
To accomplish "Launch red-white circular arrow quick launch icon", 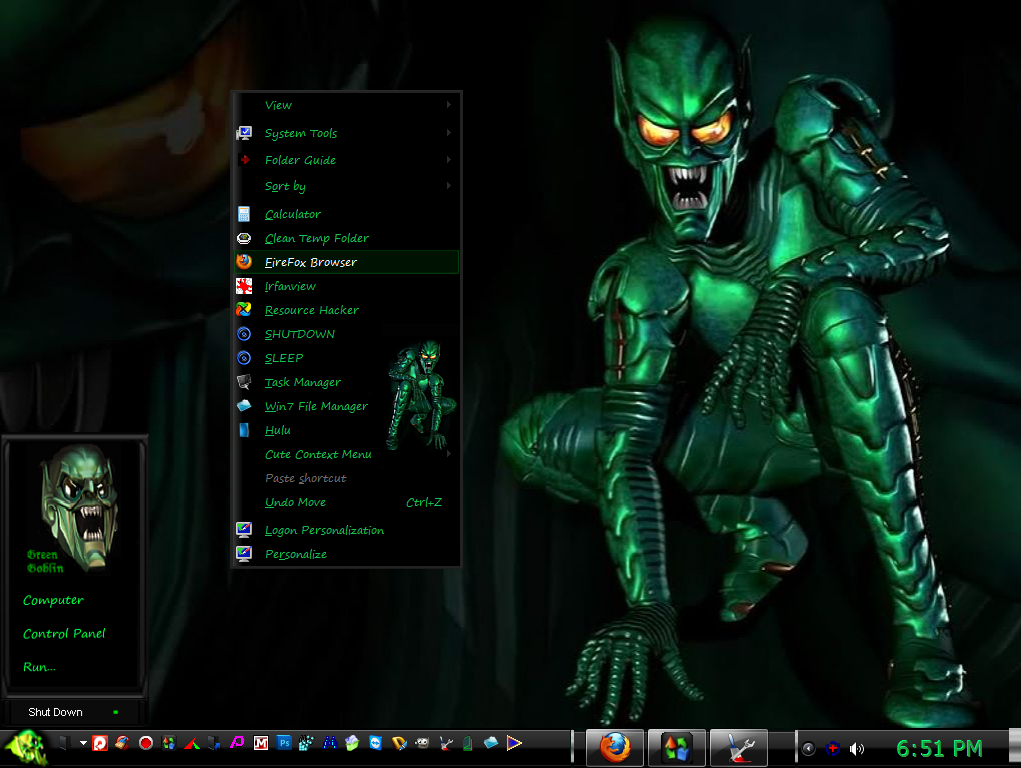I will click(x=100, y=743).
